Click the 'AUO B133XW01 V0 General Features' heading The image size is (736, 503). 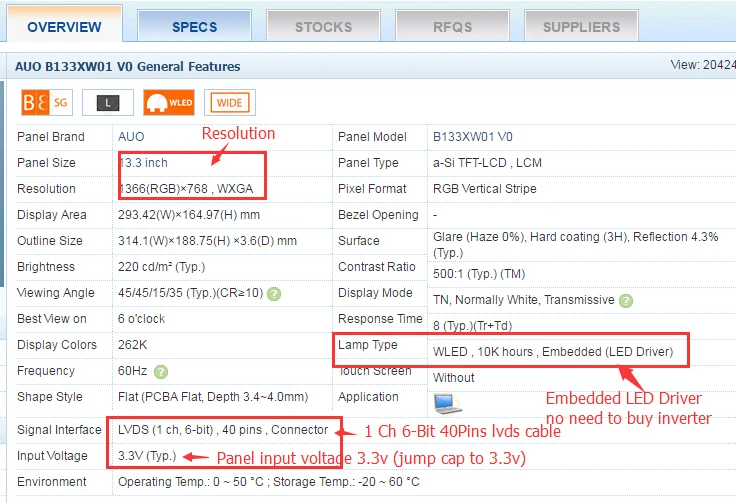(128, 66)
